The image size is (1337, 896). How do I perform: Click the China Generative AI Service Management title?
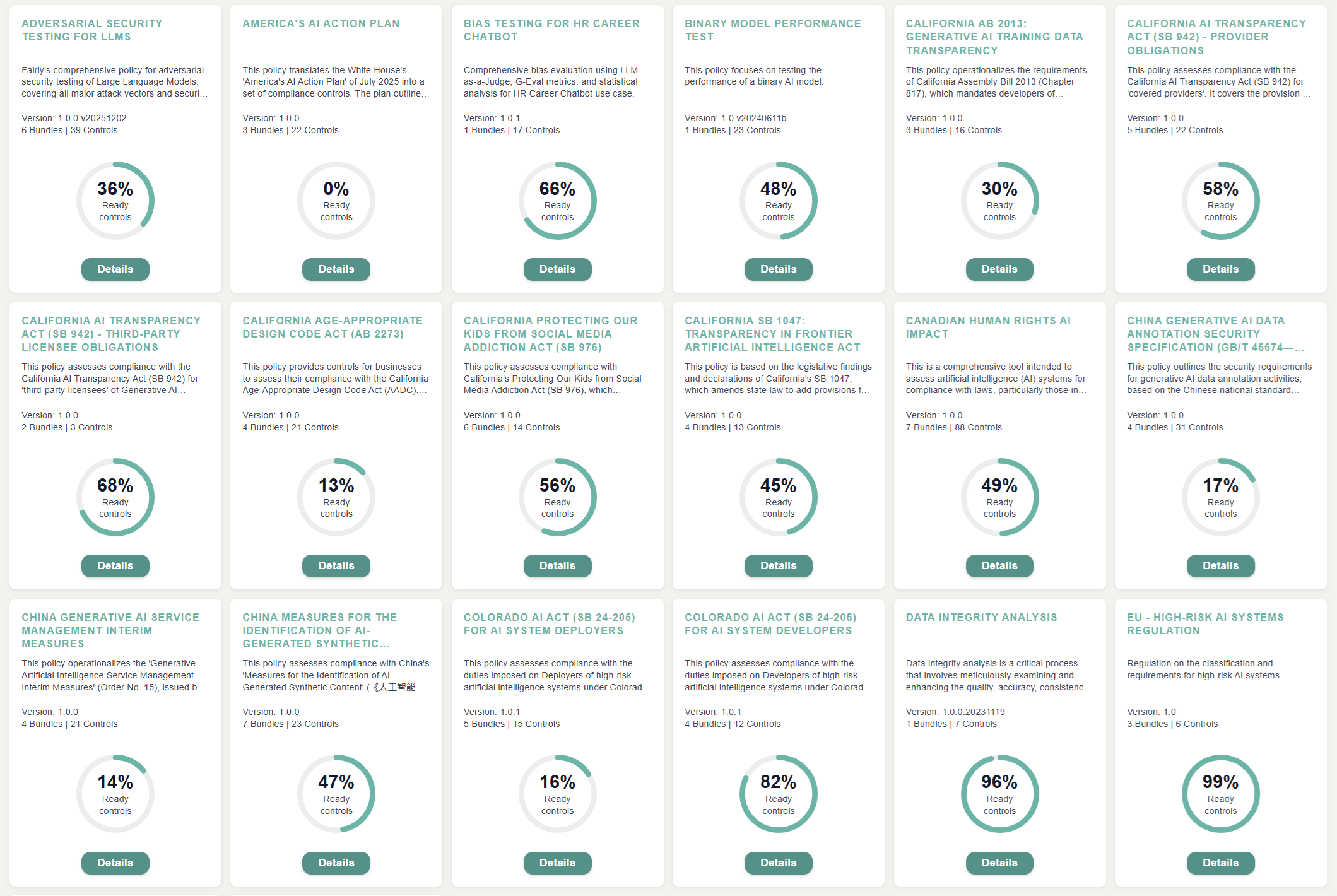[x=110, y=630]
